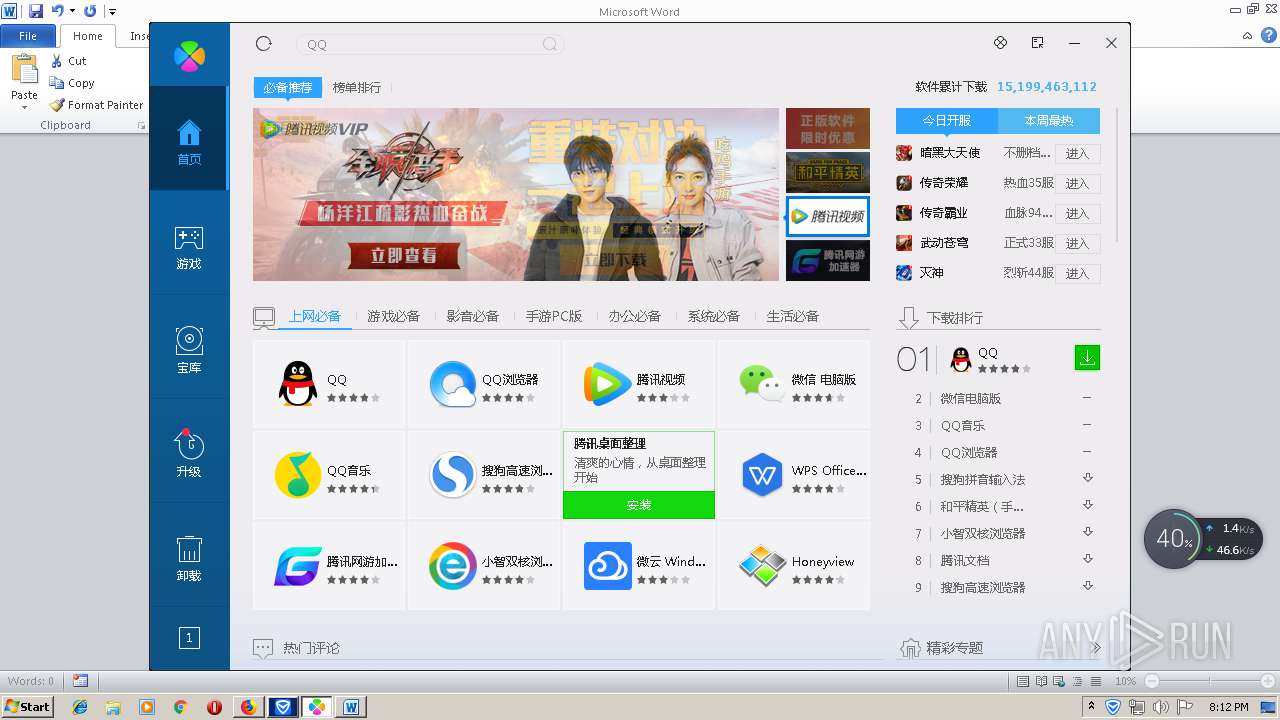Open the 微信 电脑版 app tile
This screenshot has height=720, width=1280.
point(793,385)
